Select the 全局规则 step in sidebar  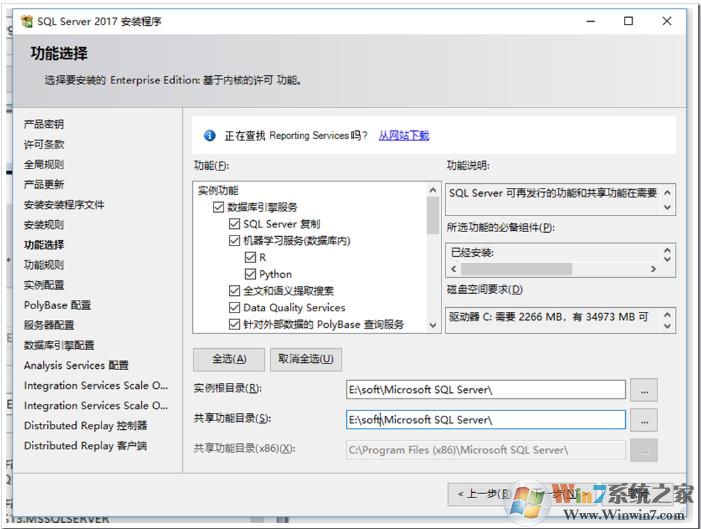pos(44,165)
